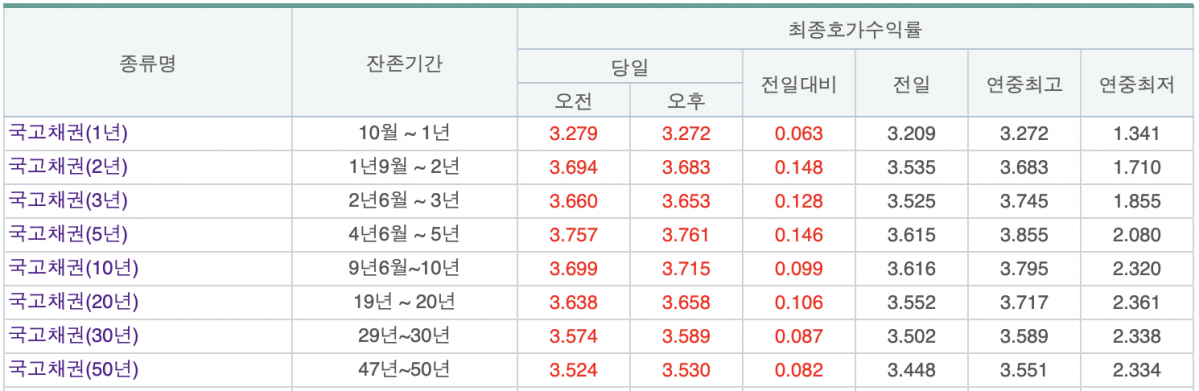
Task: Click change value 0.099 for 10년
Action: coord(799,269)
